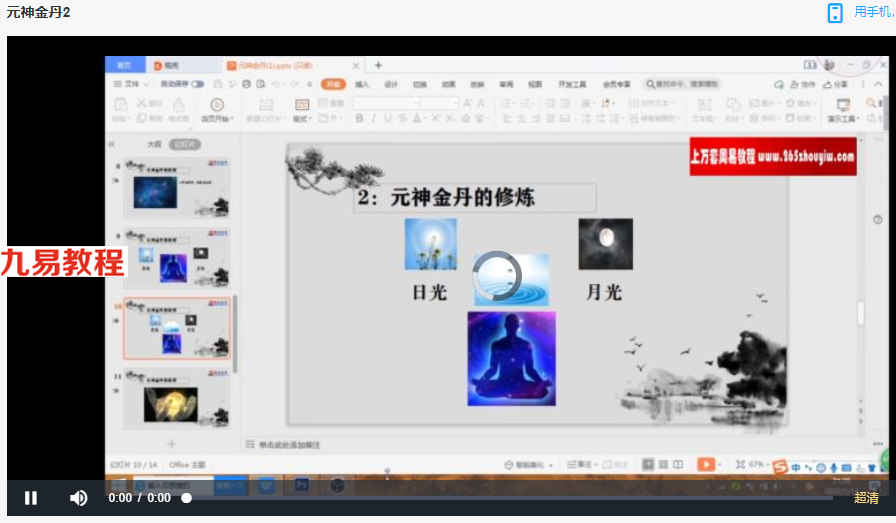Toggle underline text formatting

pyautogui.click(x=388, y=118)
